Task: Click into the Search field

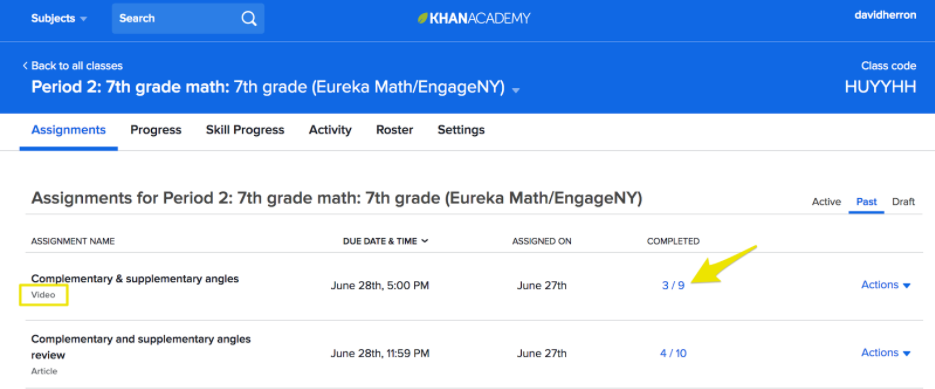Action: tap(176, 18)
